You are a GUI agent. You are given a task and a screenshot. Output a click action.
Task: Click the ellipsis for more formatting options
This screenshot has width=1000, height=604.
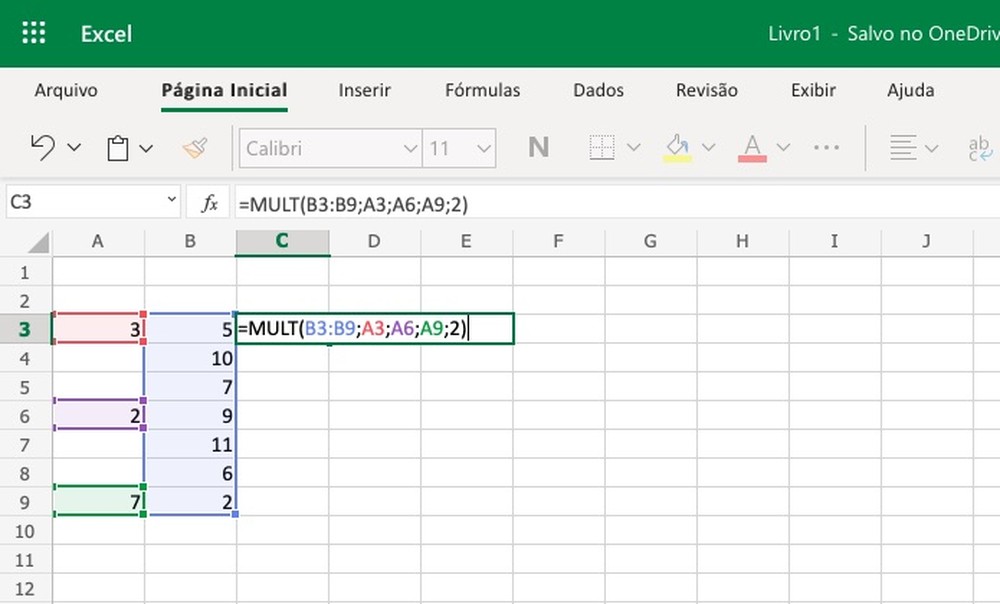[826, 147]
